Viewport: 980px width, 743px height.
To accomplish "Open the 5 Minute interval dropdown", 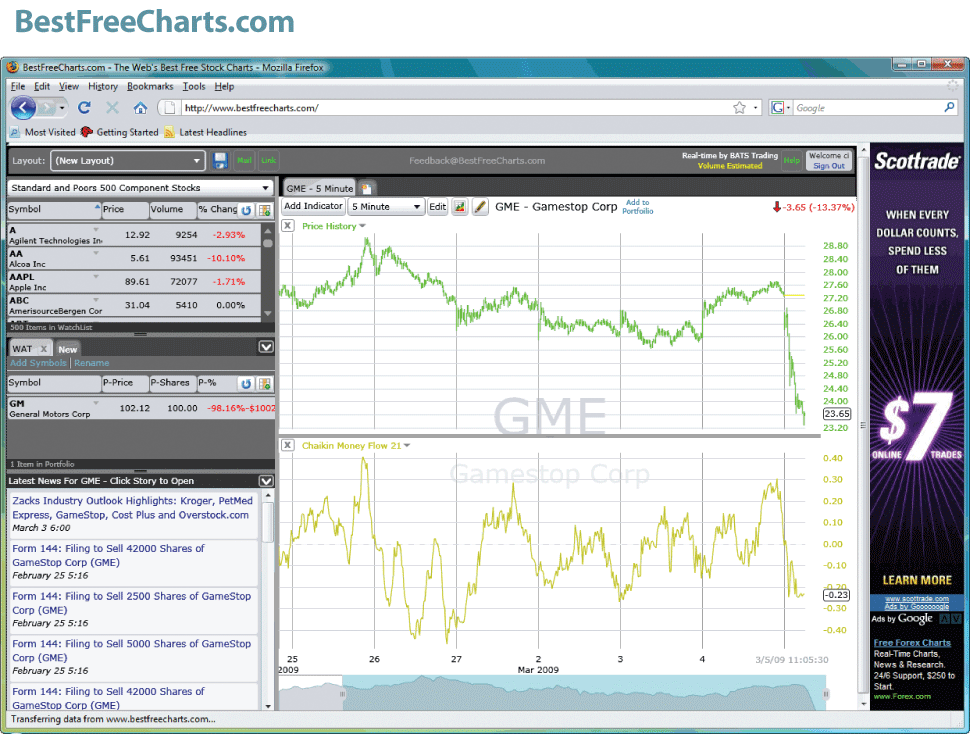I will 386,207.
